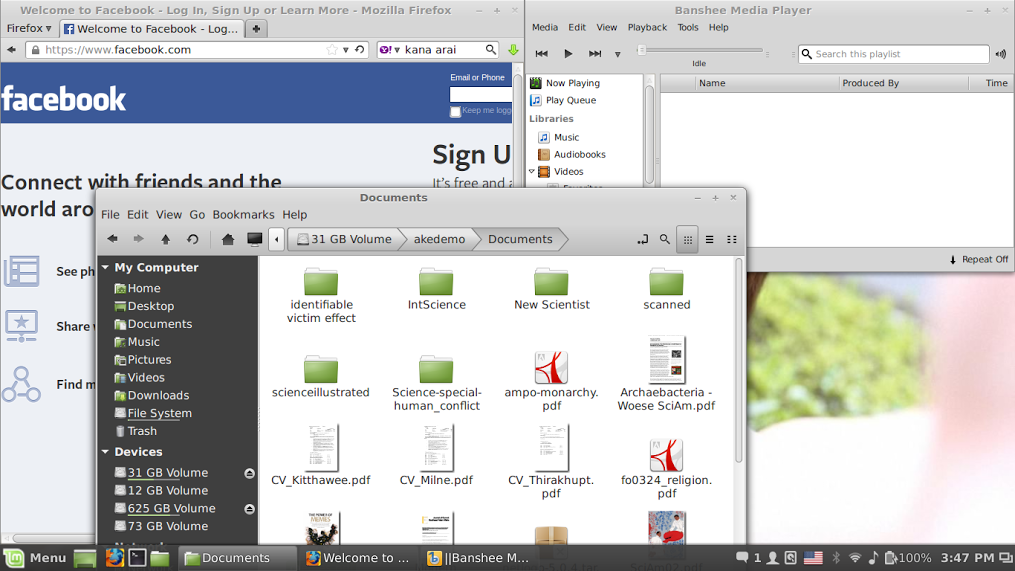Start playback in Banshee
Screen dimensions: 1015x571
[568, 54]
